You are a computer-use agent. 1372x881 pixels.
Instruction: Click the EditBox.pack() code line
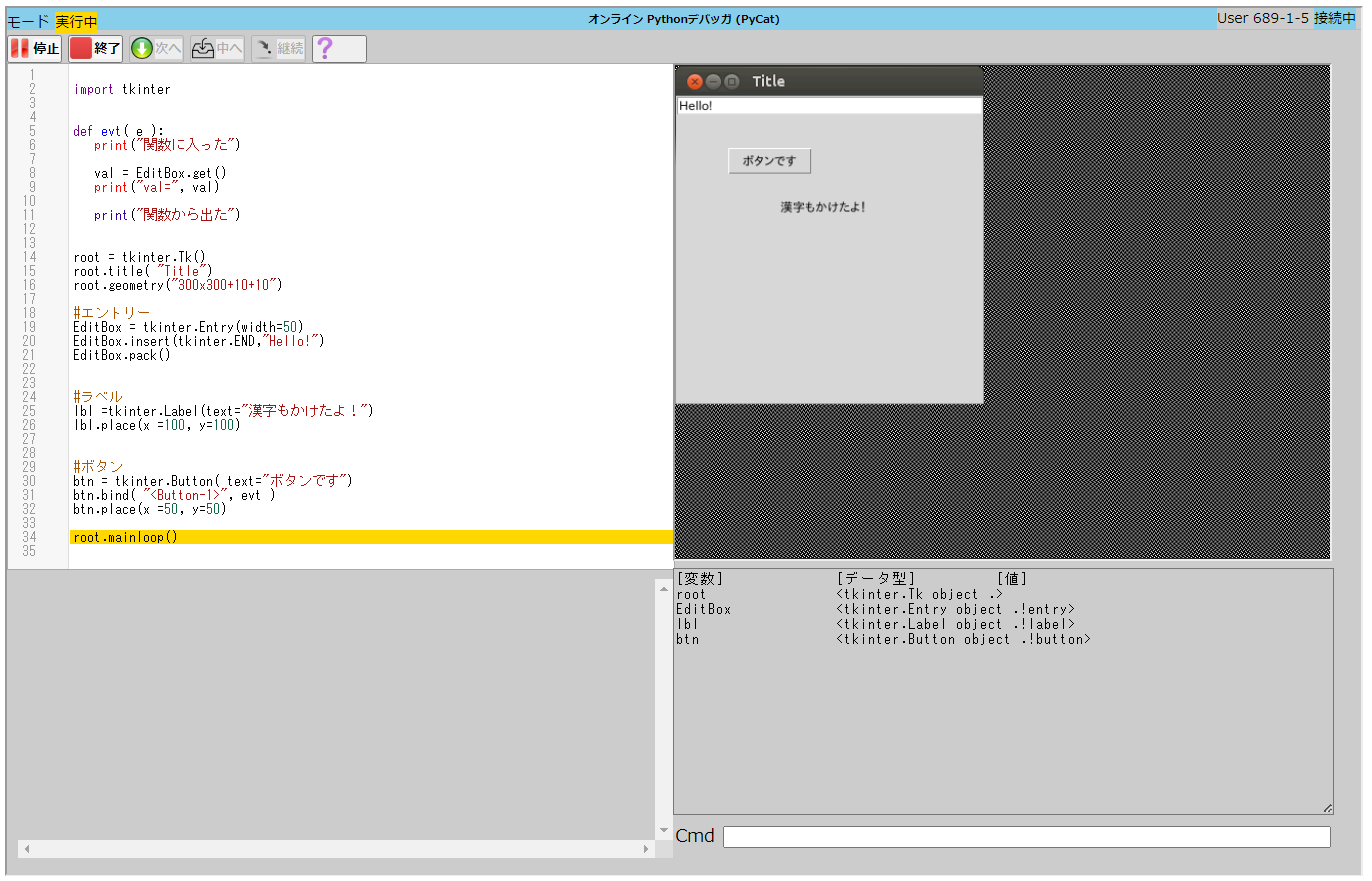tap(122, 355)
